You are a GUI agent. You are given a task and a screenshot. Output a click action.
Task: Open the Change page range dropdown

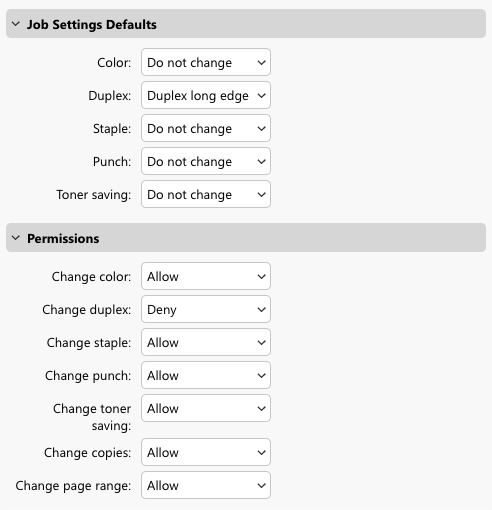tap(206, 485)
